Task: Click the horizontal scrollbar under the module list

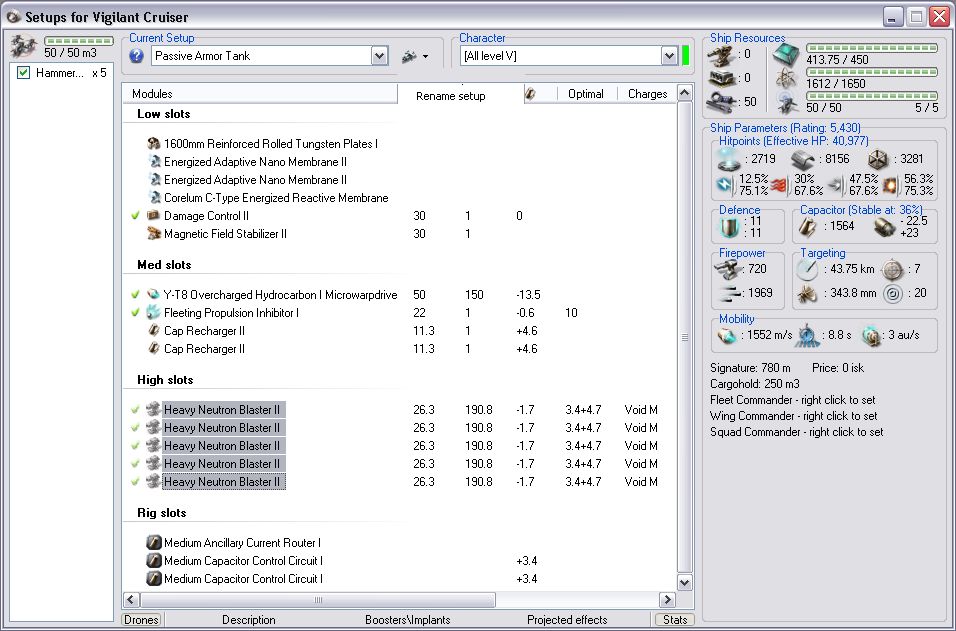Action: click(x=320, y=601)
